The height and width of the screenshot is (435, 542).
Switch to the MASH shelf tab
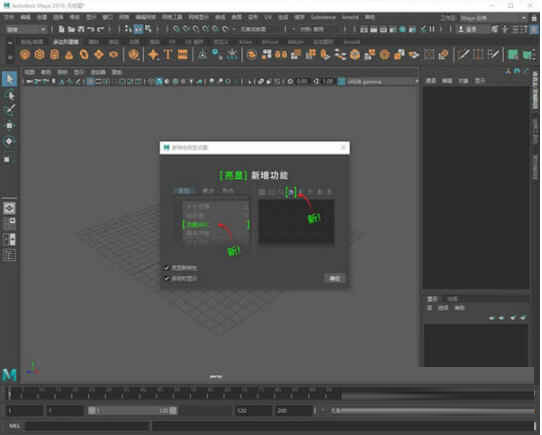click(x=296, y=42)
